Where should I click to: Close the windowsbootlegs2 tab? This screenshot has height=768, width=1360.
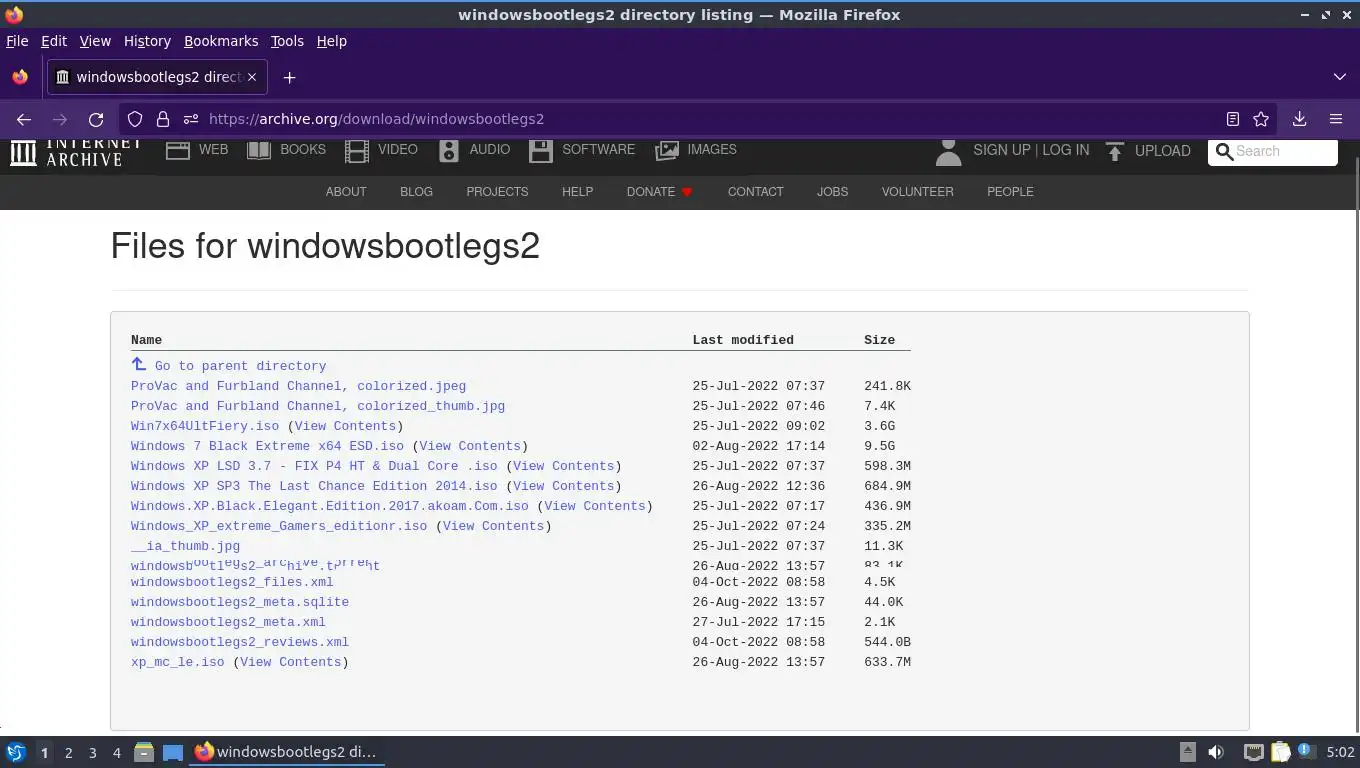click(252, 77)
